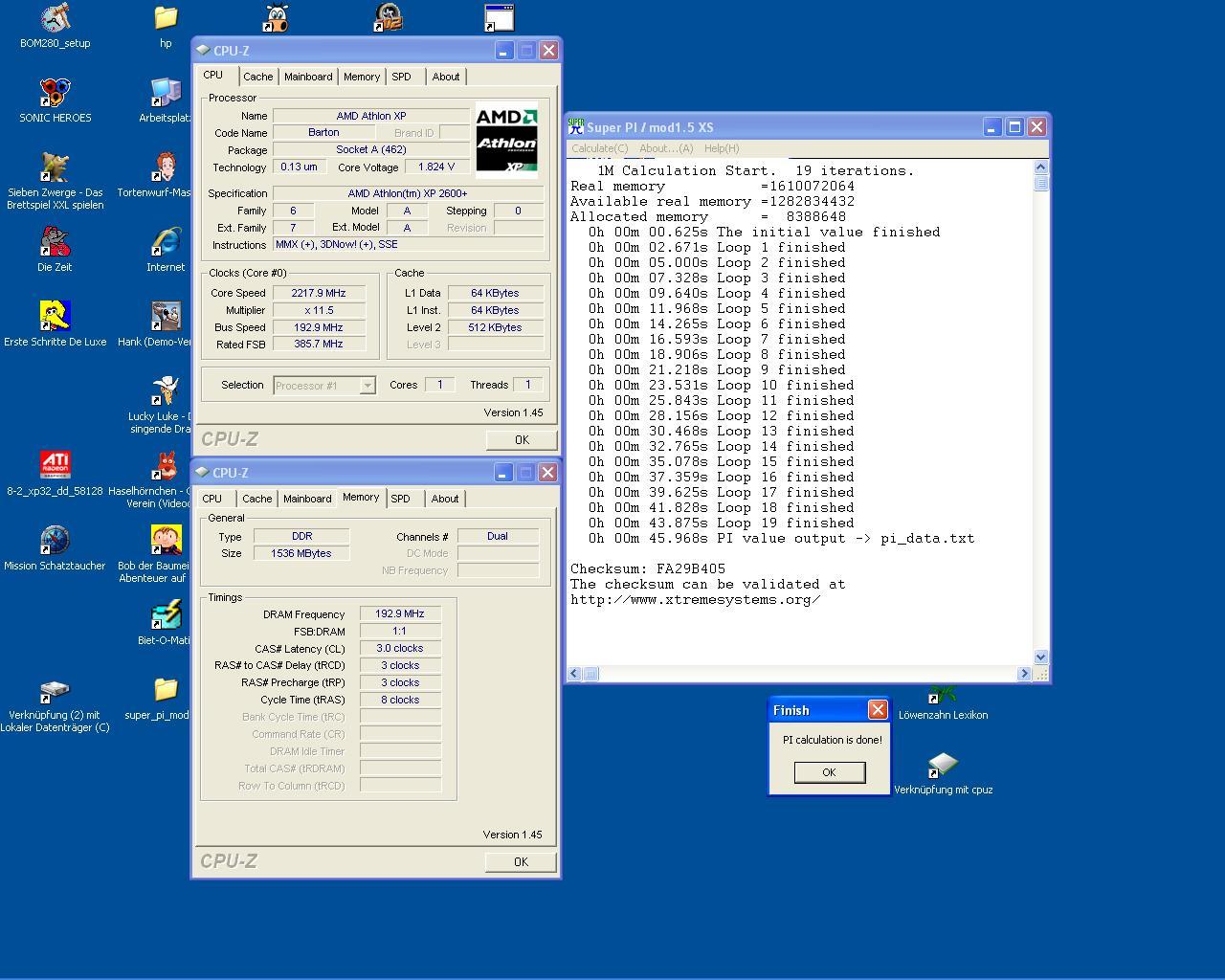Click the Cycle Time (tRAS) value 8 clocks

pyautogui.click(x=400, y=700)
